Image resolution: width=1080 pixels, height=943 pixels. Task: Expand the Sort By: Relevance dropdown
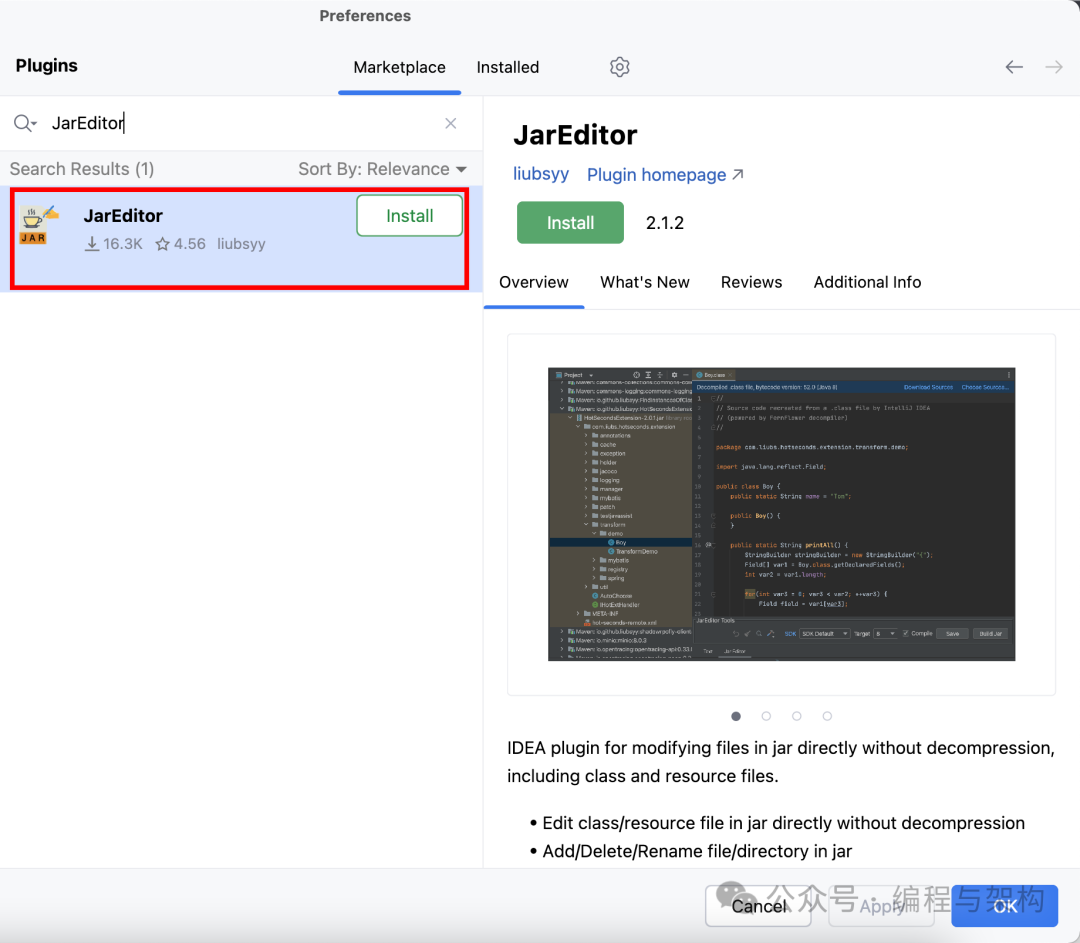coord(382,169)
